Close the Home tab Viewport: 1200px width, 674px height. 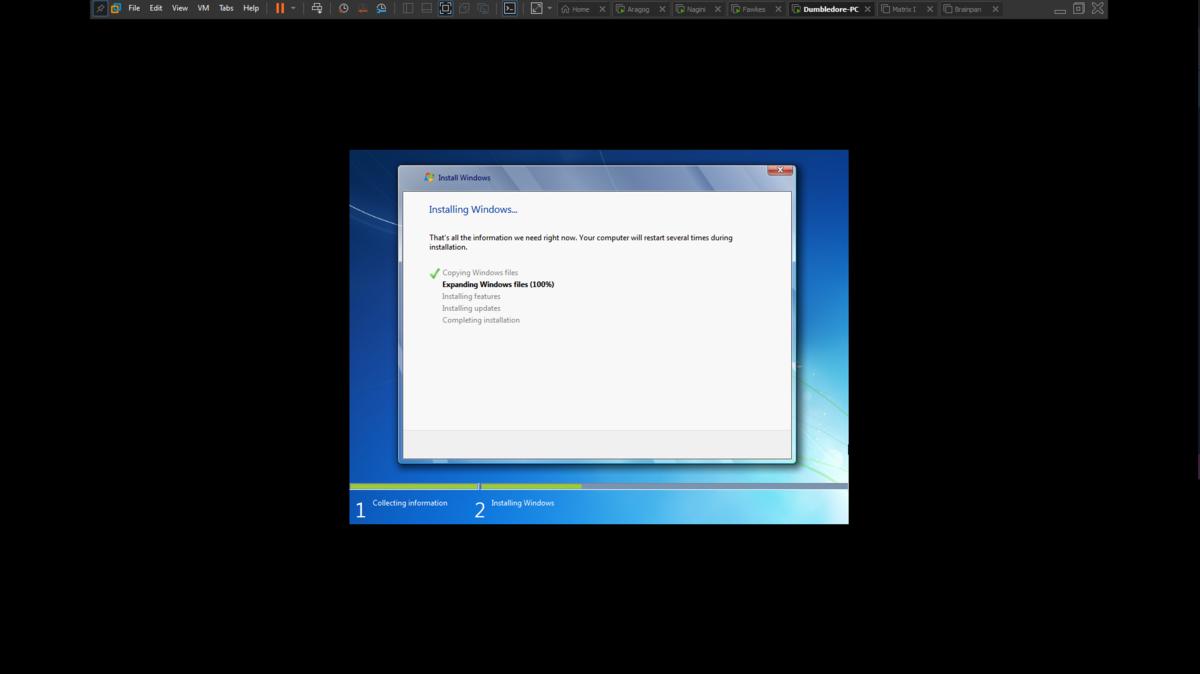602,9
